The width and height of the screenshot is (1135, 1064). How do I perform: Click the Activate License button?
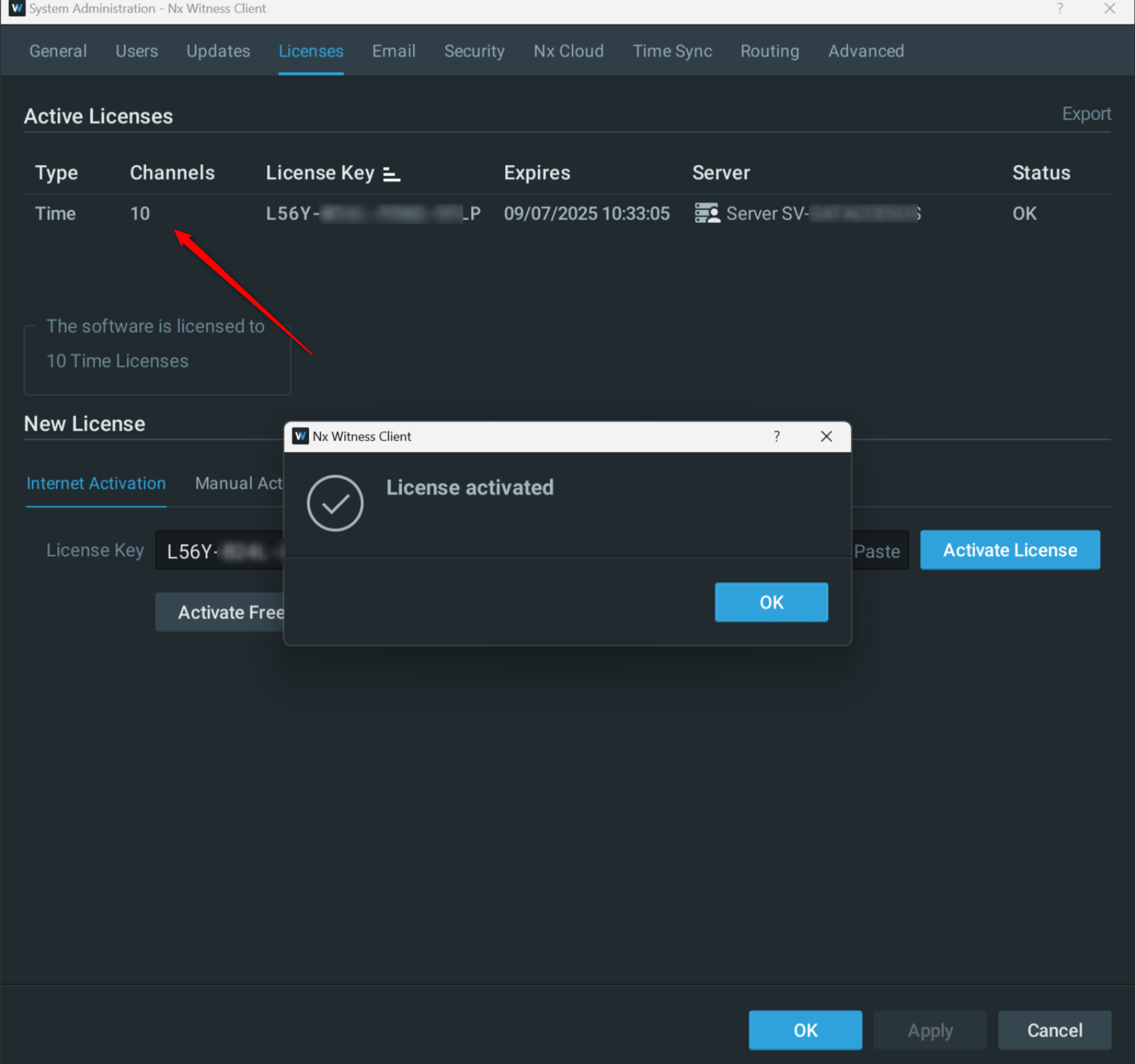point(1010,549)
